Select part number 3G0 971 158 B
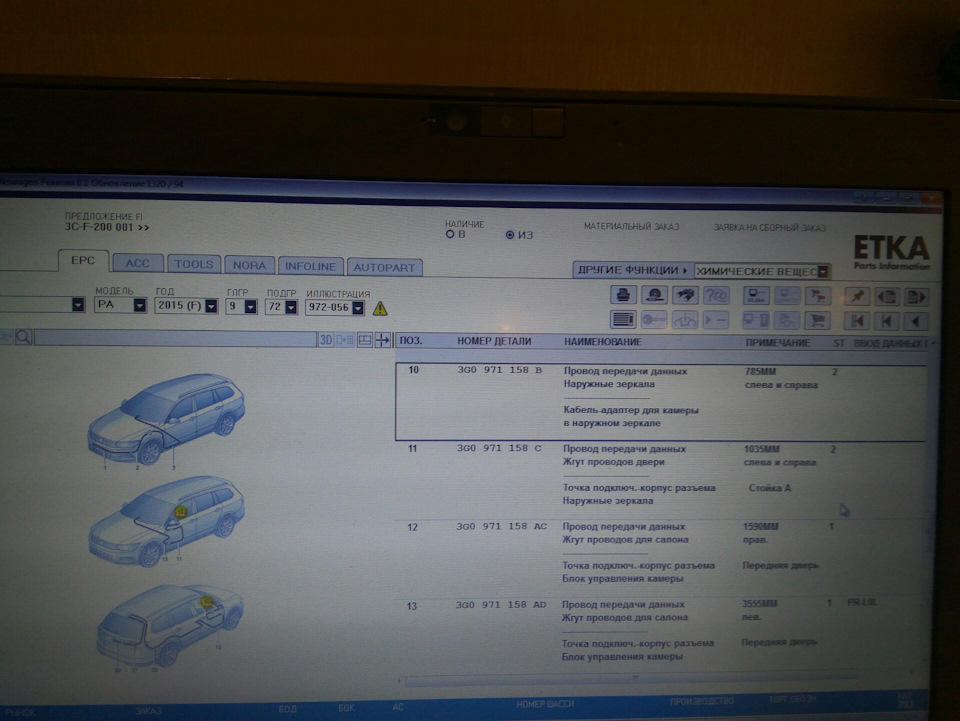The width and height of the screenshot is (960, 721). pyautogui.click(x=499, y=370)
